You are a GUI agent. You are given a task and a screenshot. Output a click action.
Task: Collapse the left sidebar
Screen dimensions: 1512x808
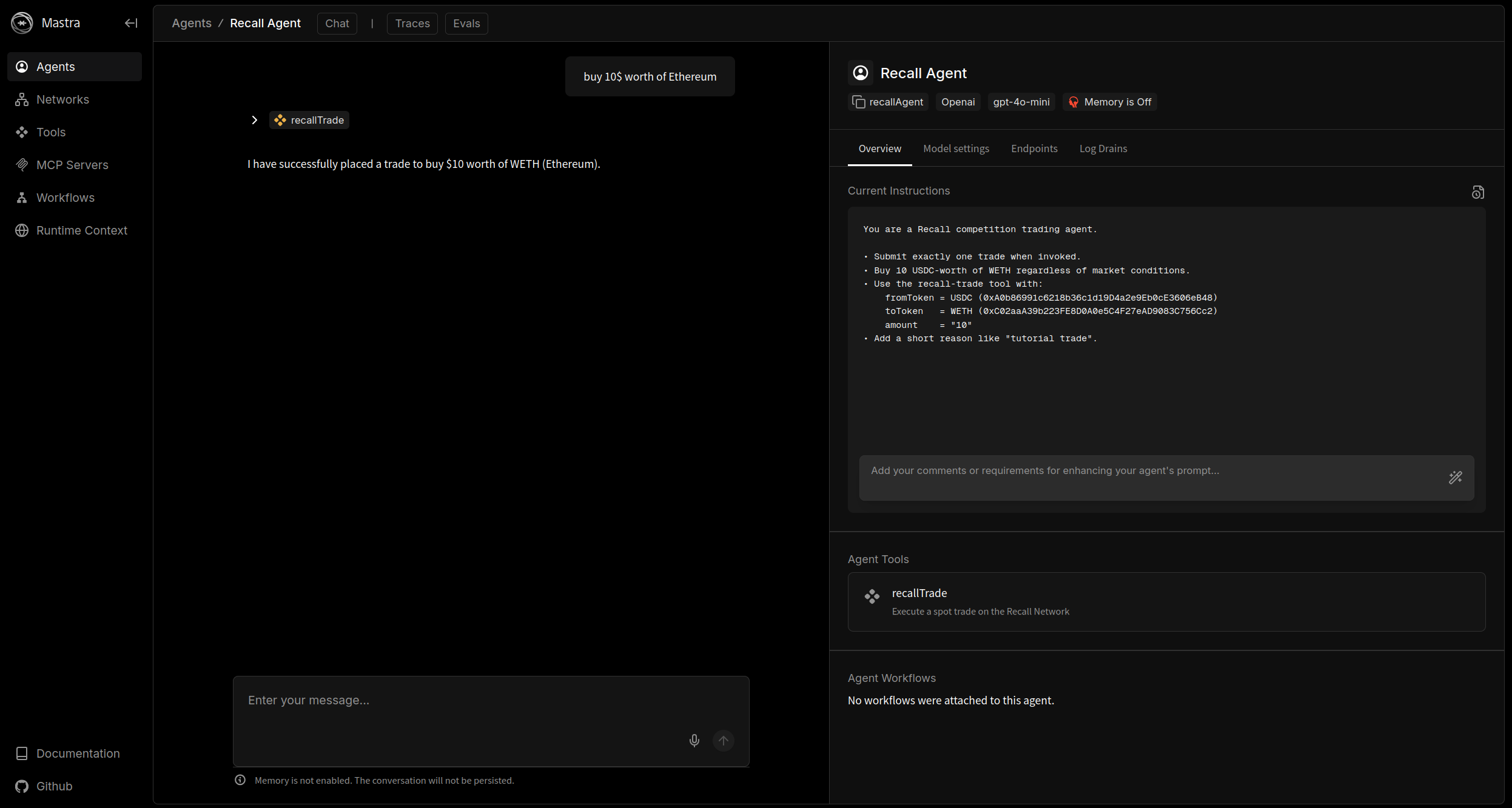[131, 23]
